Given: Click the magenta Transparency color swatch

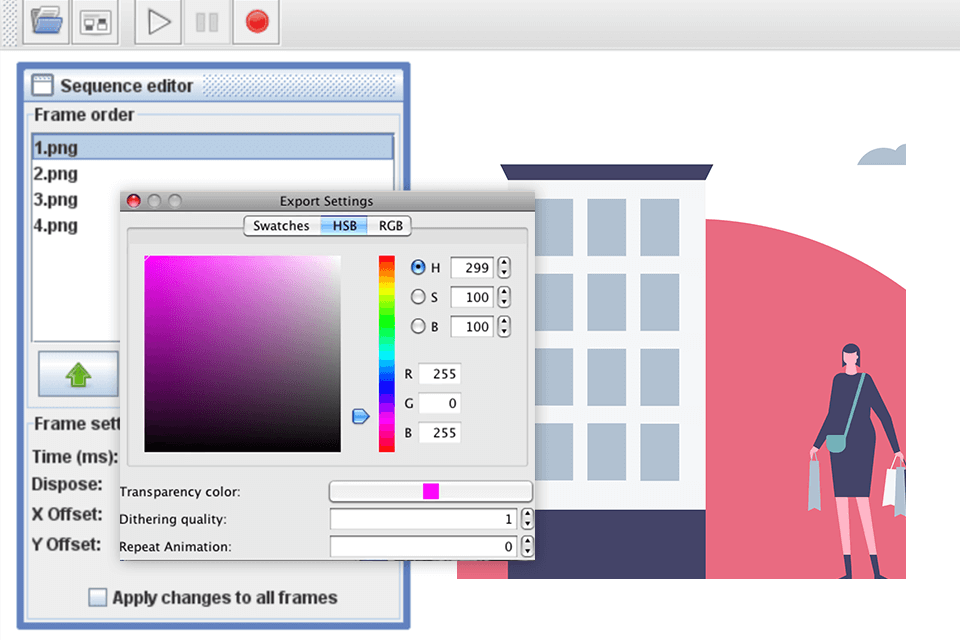Looking at the screenshot, I should (430, 490).
